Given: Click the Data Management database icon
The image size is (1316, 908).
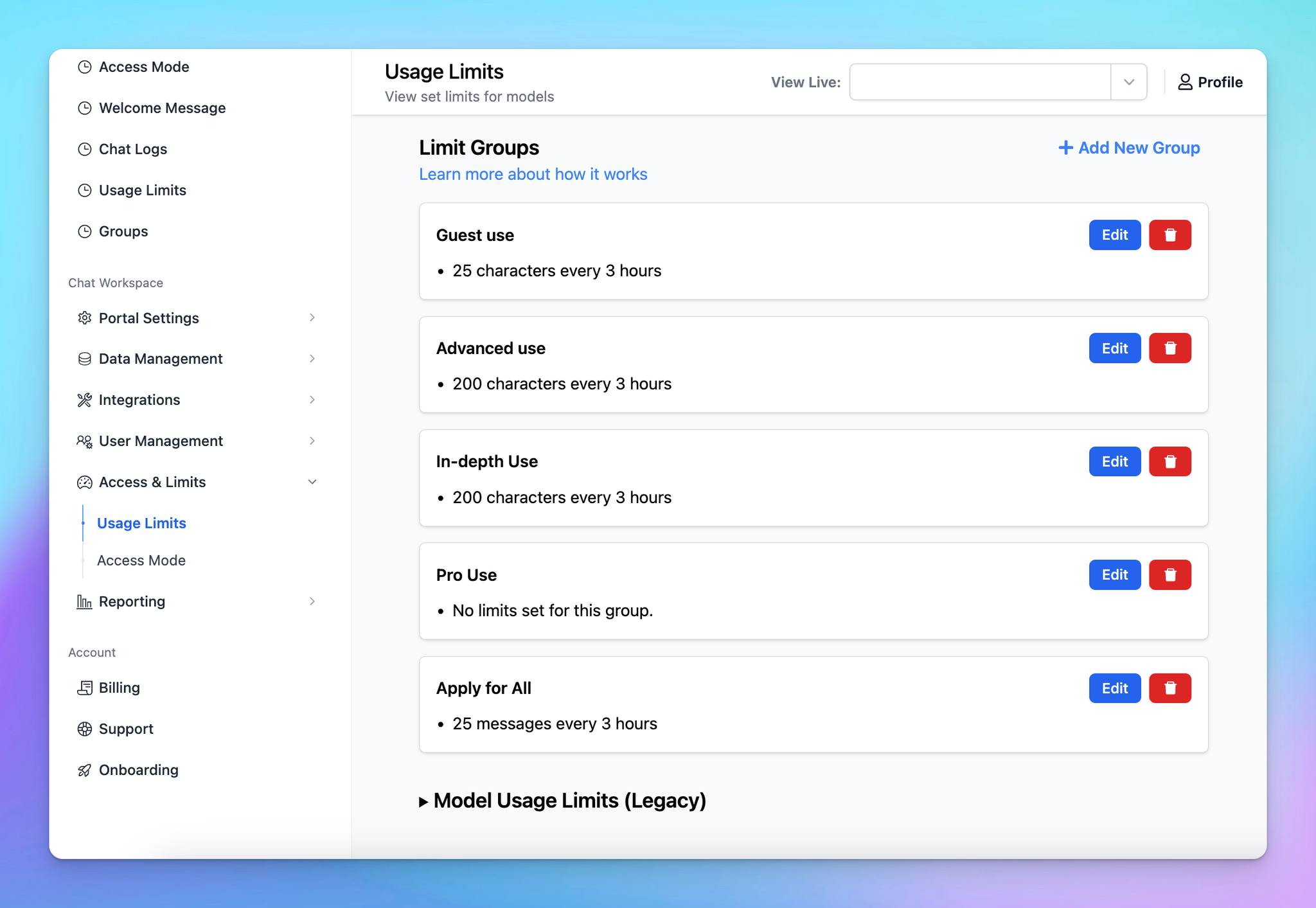Looking at the screenshot, I should pos(84,359).
